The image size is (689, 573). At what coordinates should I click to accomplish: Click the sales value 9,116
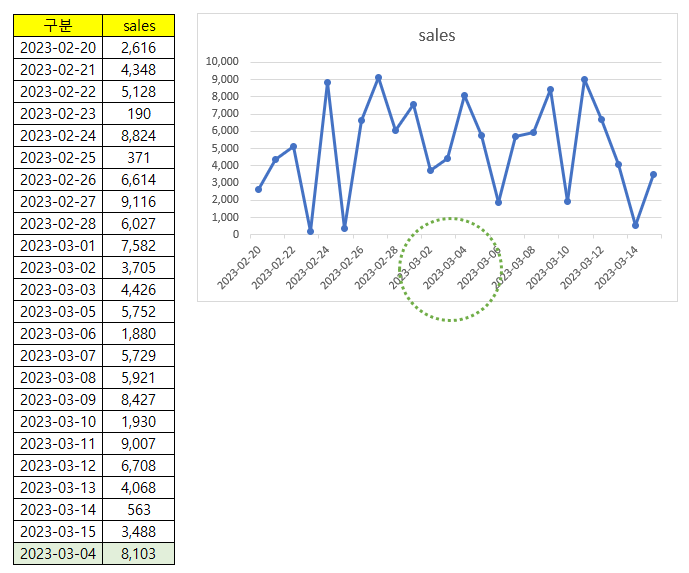click(x=138, y=201)
